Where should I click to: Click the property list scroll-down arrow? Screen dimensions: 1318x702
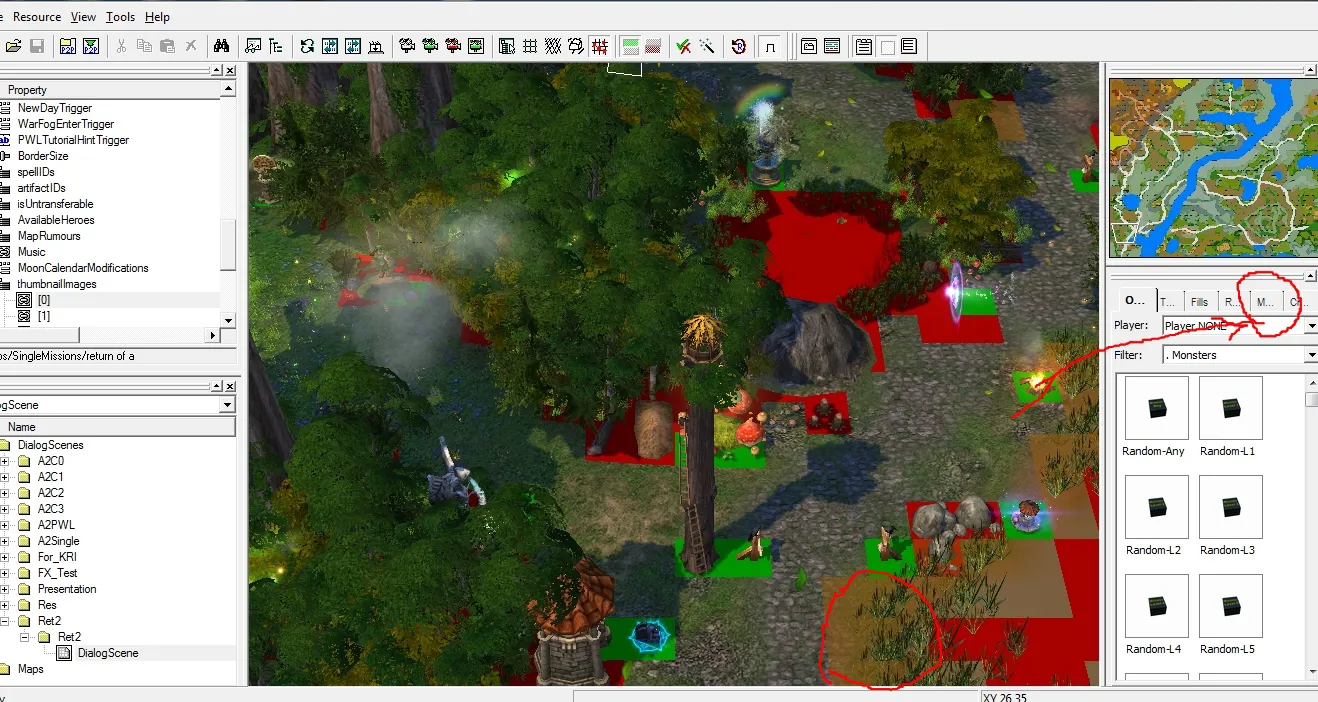click(x=228, y=320)
